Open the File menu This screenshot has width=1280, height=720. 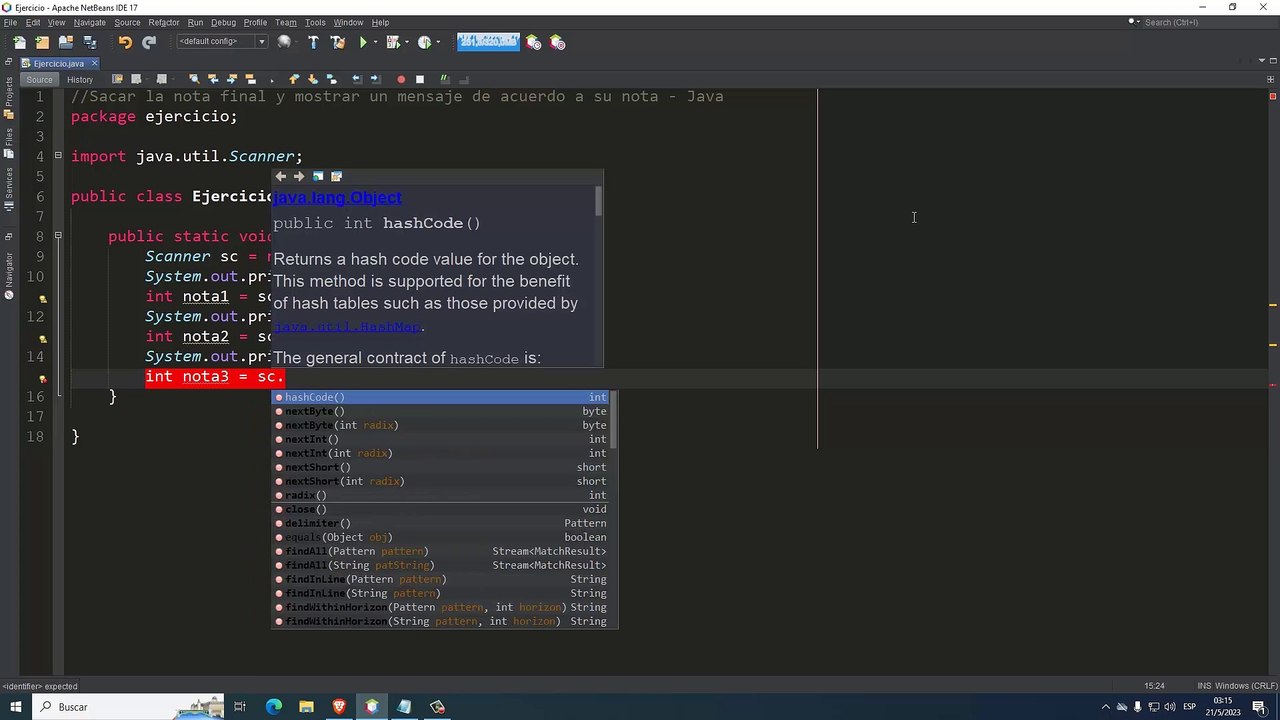pyautogui.click(x=10, y=22)
